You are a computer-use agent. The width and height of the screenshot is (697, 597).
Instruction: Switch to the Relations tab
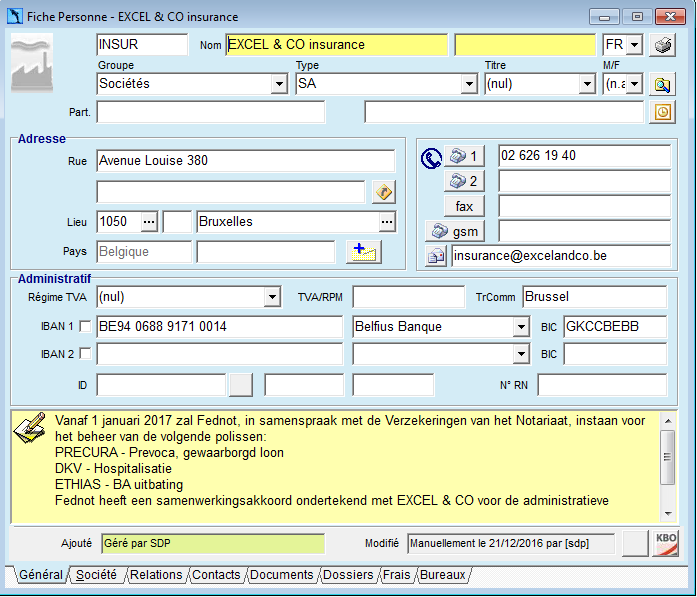pos(156,575)
